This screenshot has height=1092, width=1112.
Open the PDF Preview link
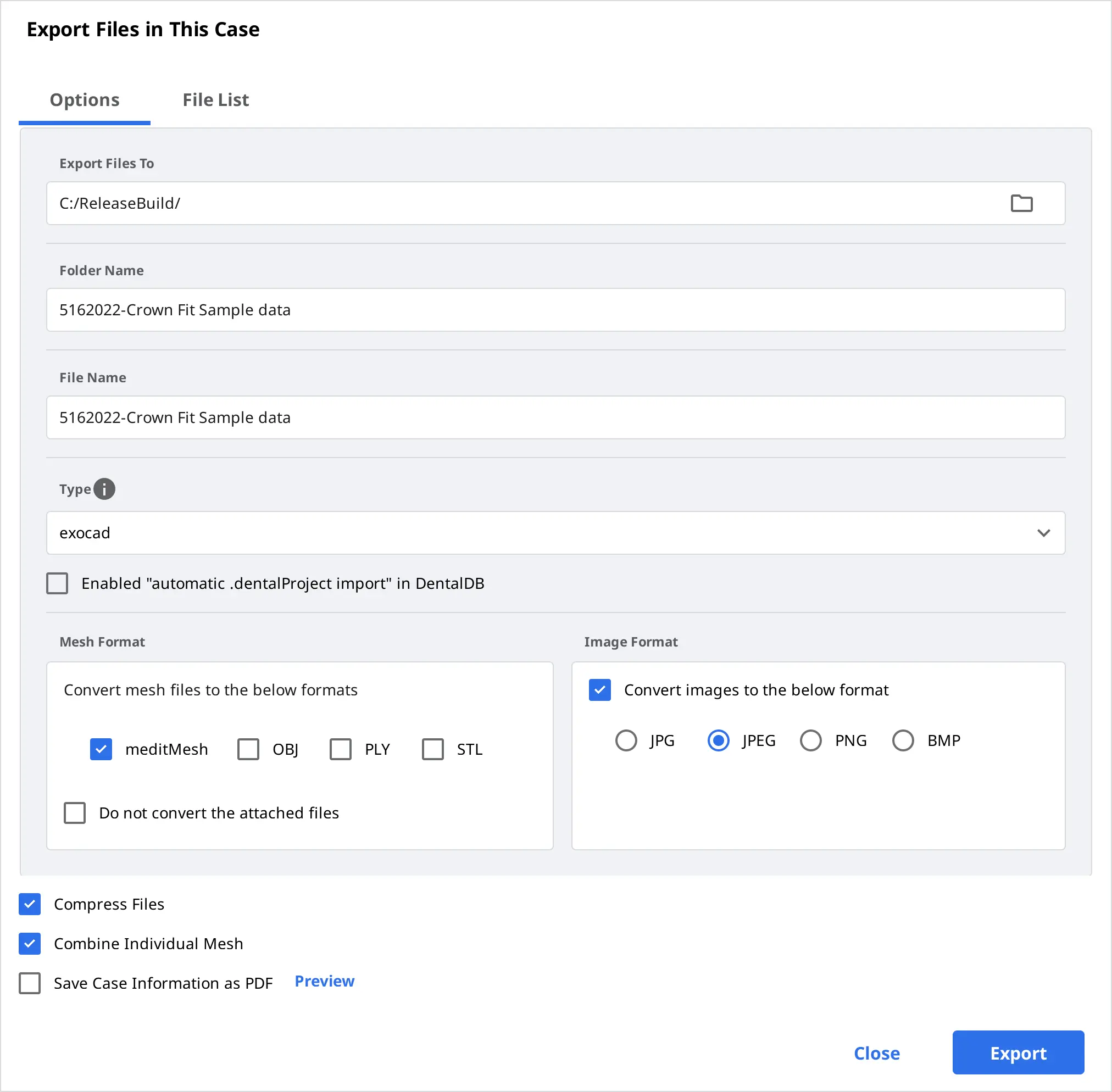coord(324,981)
